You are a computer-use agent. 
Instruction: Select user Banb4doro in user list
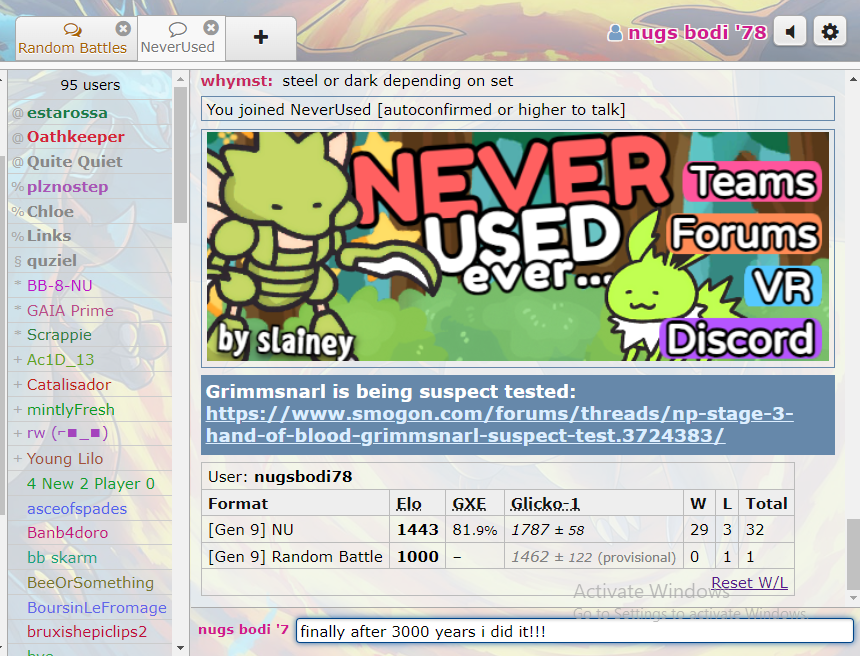click(x=90, y=533)
